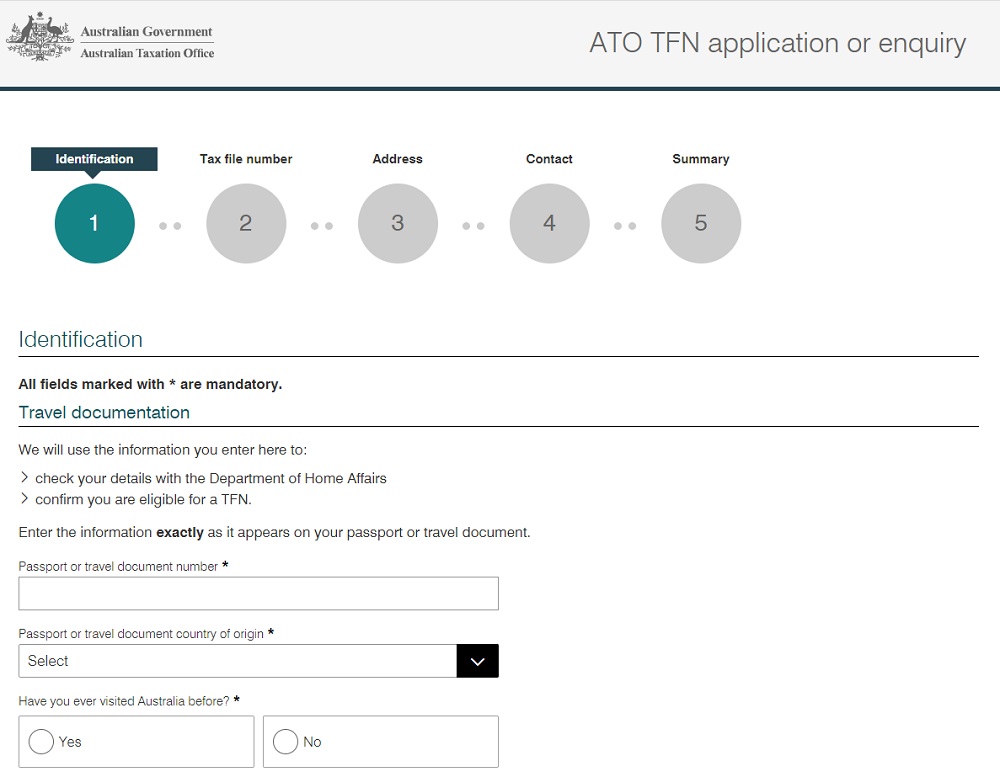Image resolution: width=1000 pixels, height=777 pixels.
Task: Click the black chevron arrow on country dropdown
Action: pyautogui.click(x=477, y=661)
